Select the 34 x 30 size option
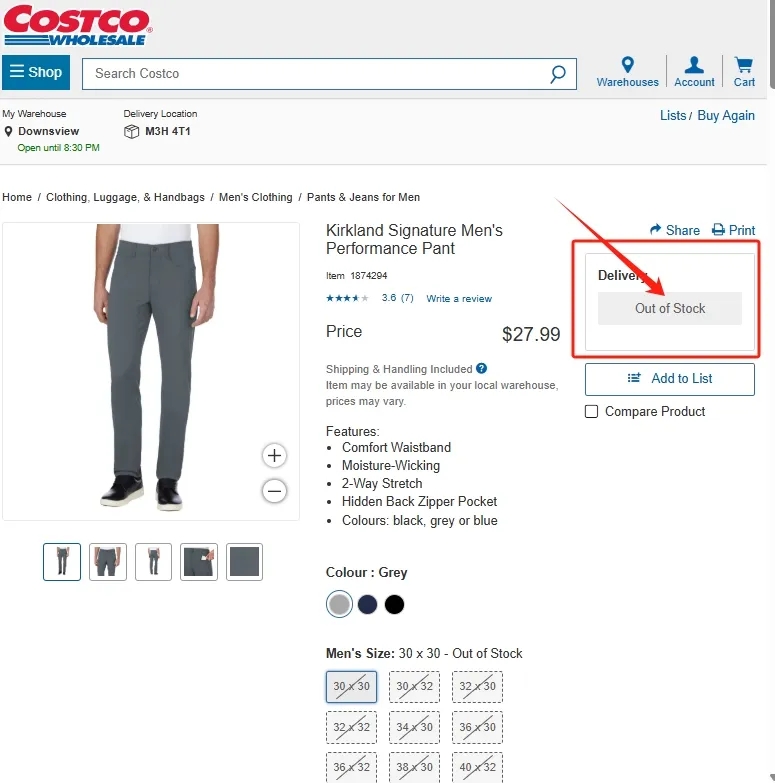 [414, 727]
